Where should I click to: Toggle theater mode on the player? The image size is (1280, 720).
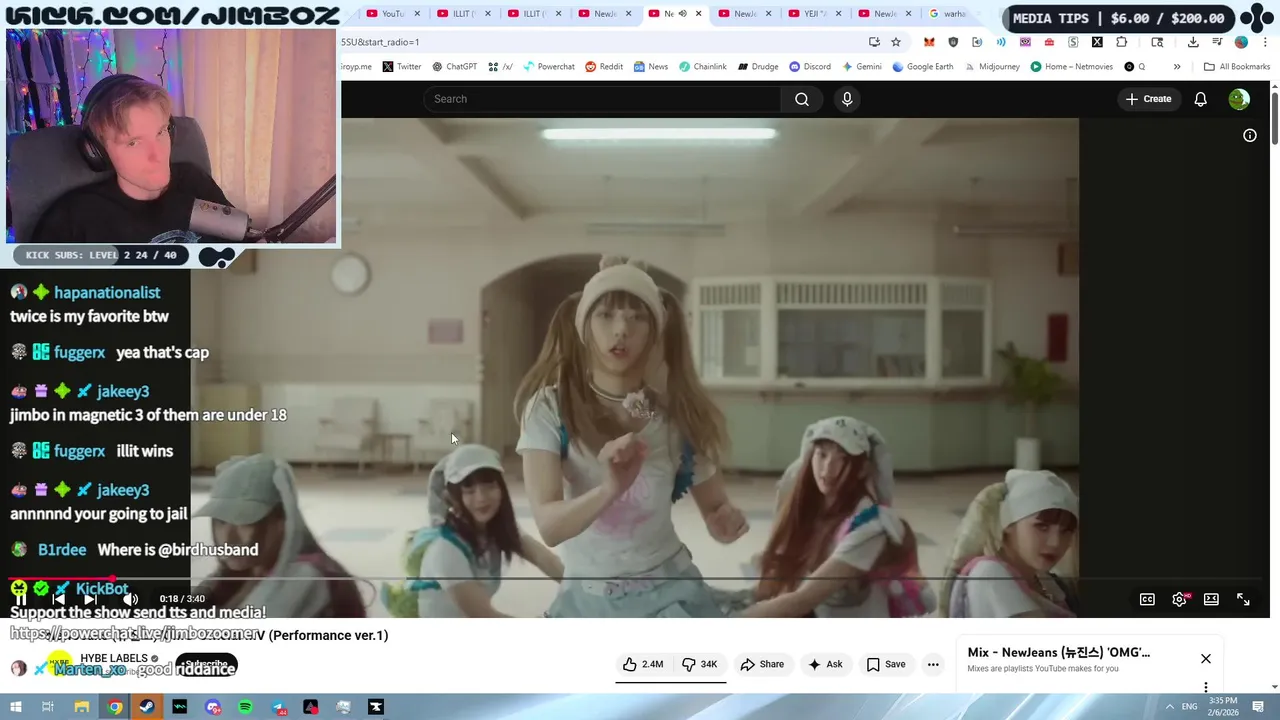pyautogui.click(x=1211, y=599)
